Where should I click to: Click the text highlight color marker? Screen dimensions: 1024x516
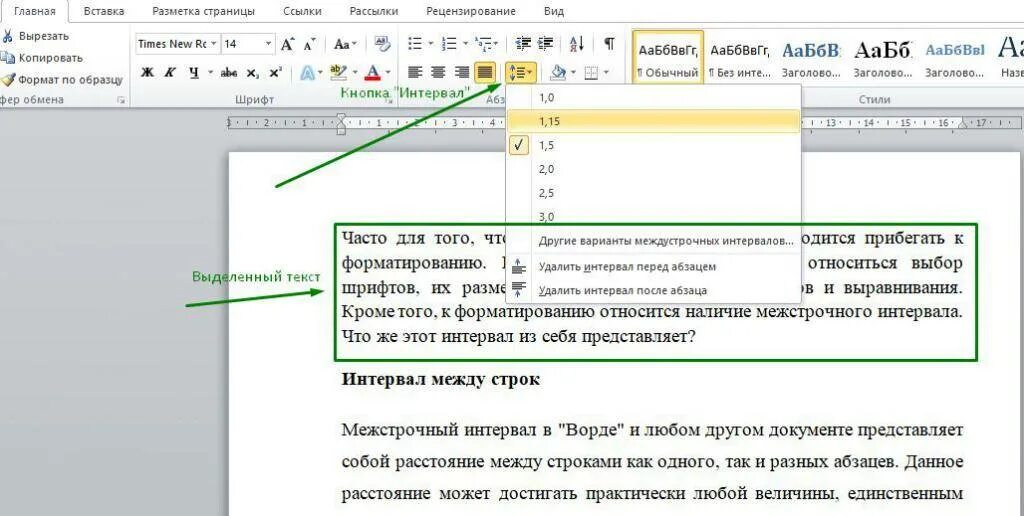coord(338,73)
